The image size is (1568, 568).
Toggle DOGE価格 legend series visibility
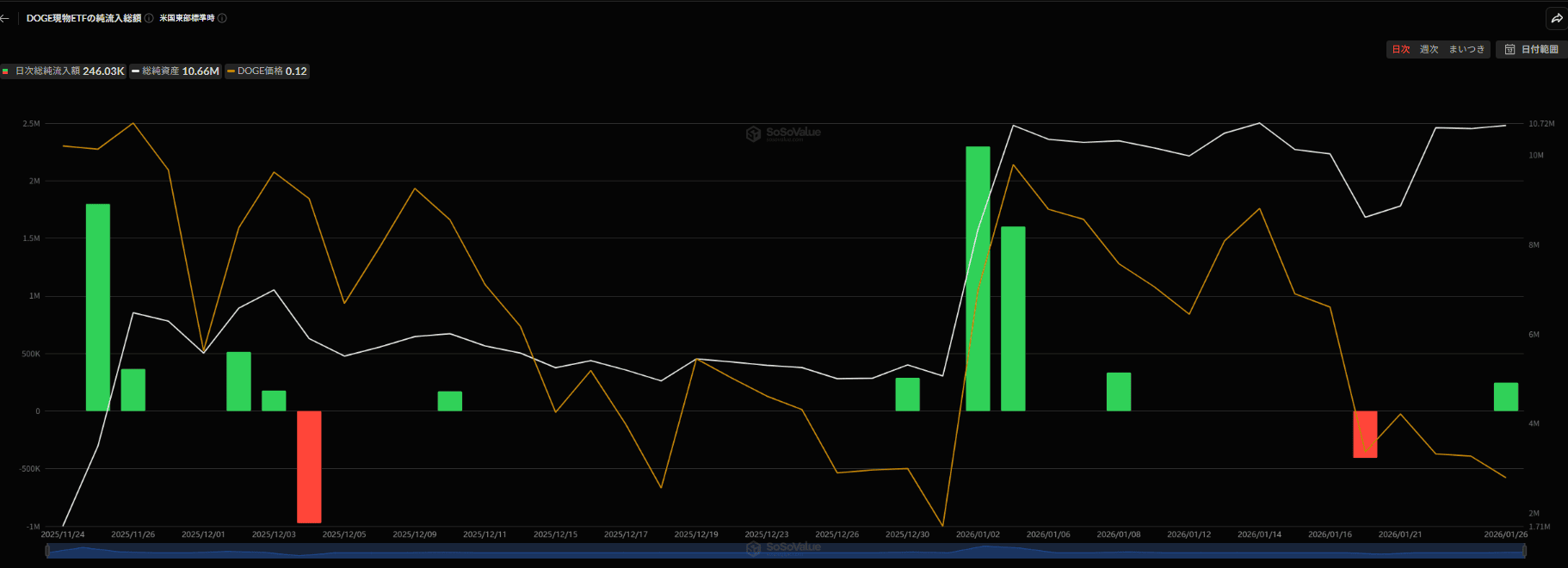pos(267,71)
